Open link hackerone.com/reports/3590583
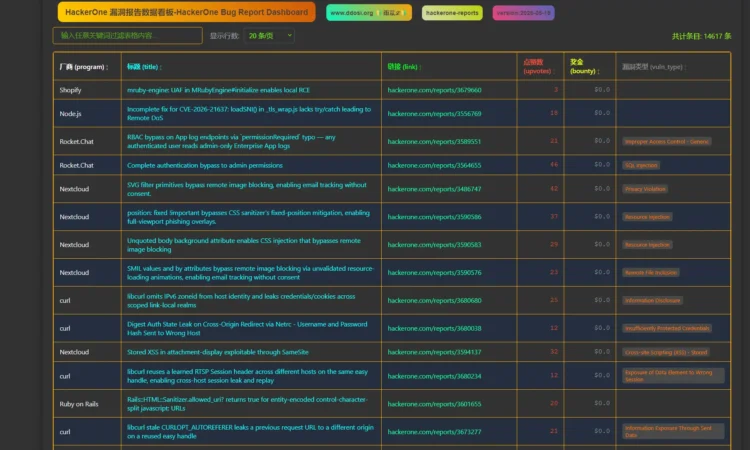The width and height of the screenshot is (750, 450). (x=434, y=245)
